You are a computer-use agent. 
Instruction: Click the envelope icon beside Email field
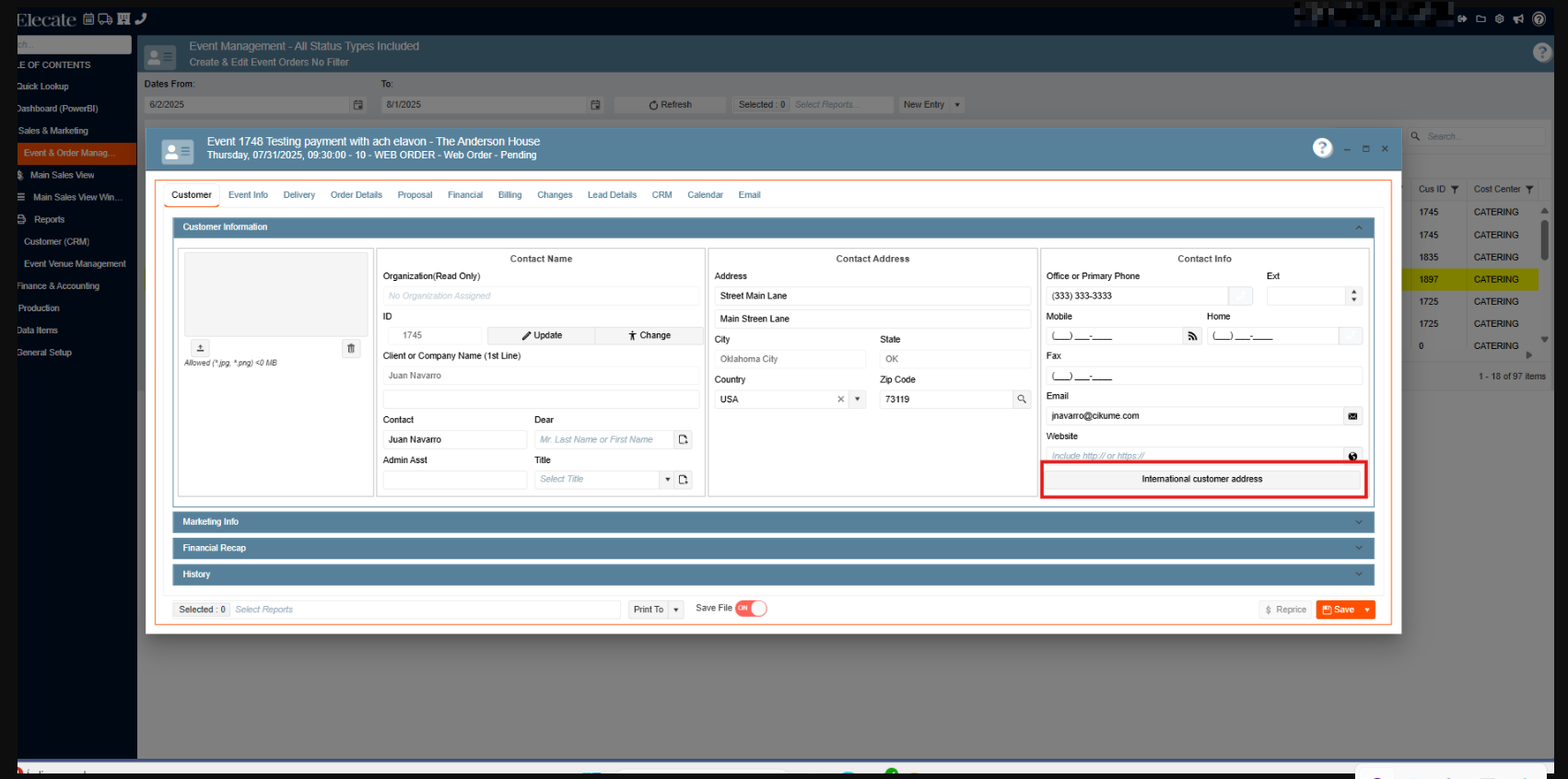click(1352, 416)
